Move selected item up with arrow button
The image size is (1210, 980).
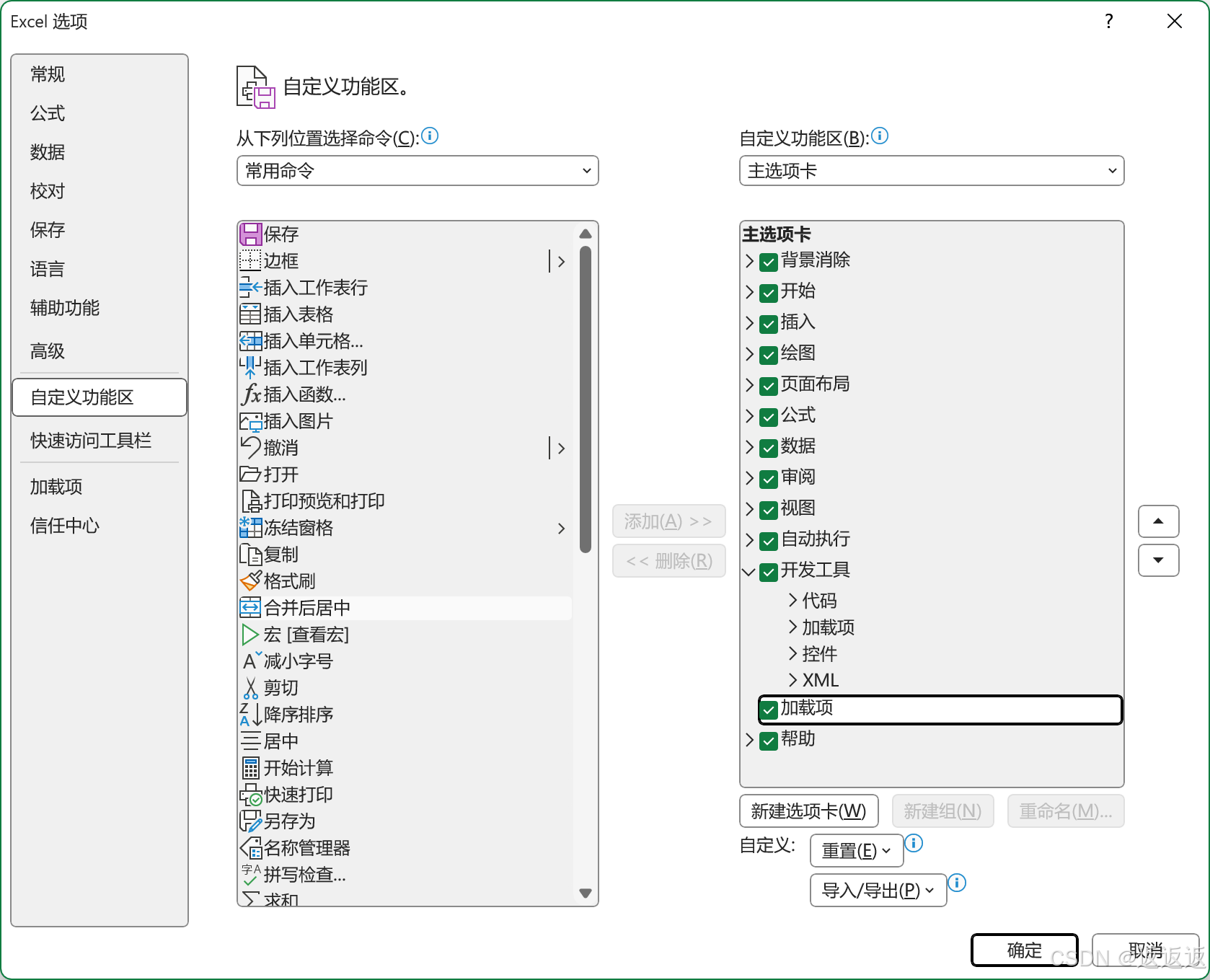[1159, 521]
